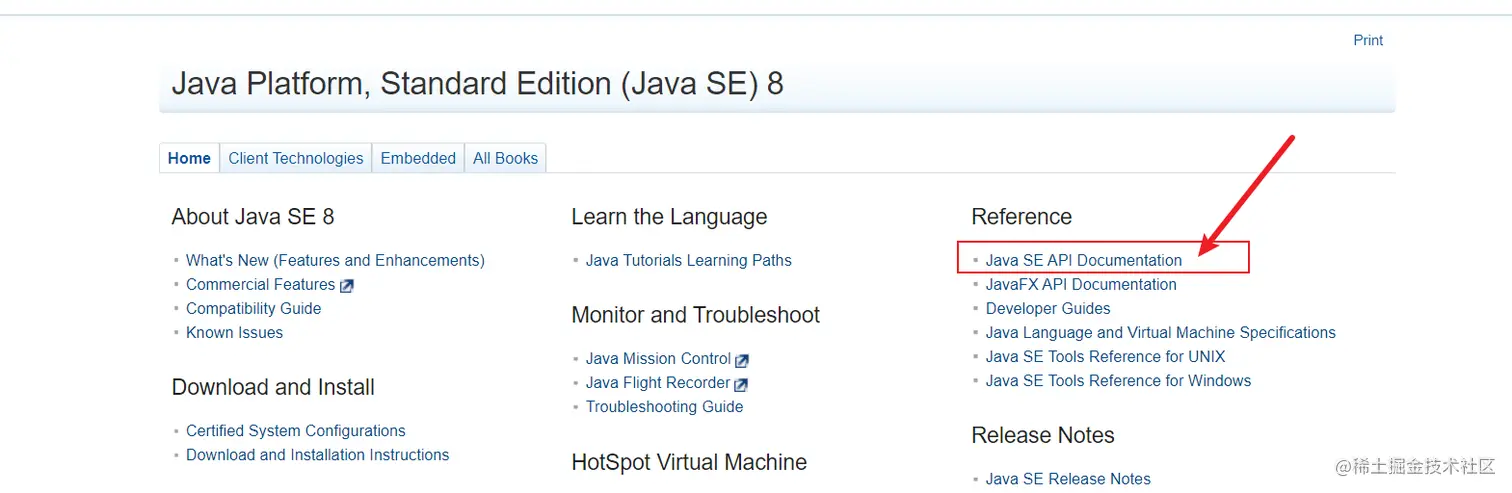
Task: Open the Troubleshooting Guide link
Action: click(x=664, y=406)
